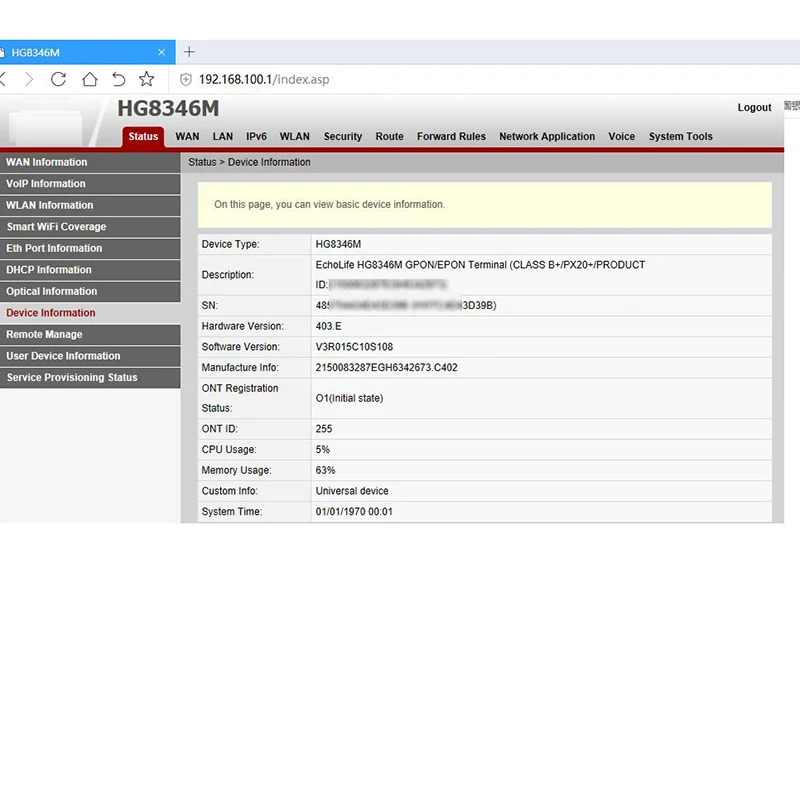The image size is (800, 800).
Task: Open the Route tab
Action: point(389,136)
